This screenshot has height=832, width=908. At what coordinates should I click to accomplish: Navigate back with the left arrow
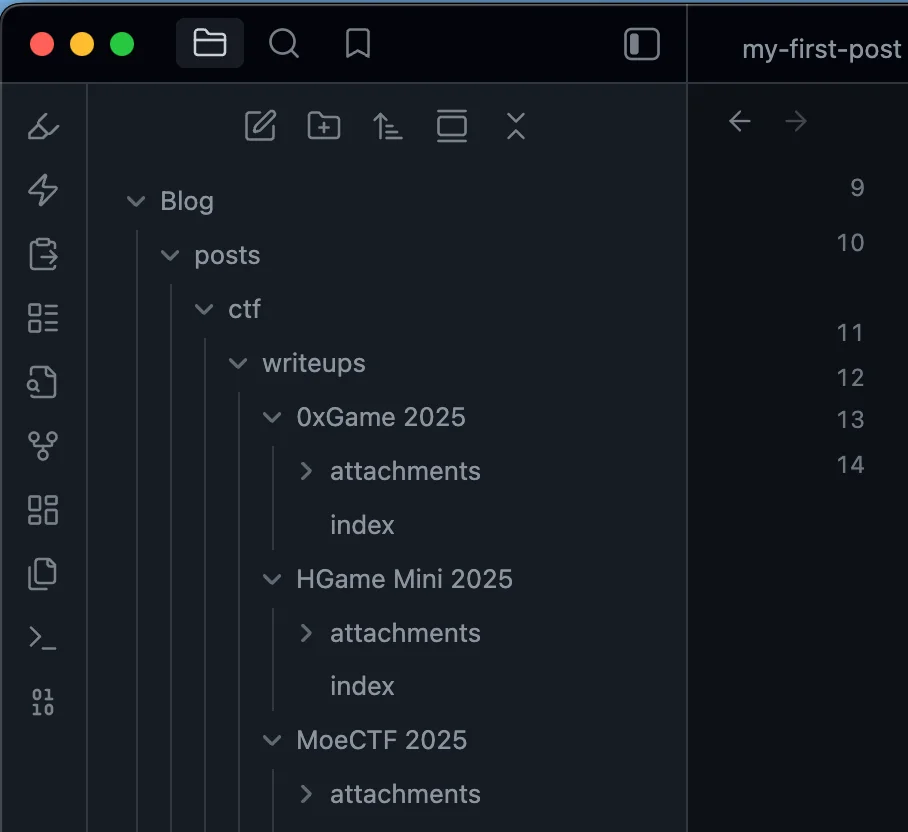[740, 122]
